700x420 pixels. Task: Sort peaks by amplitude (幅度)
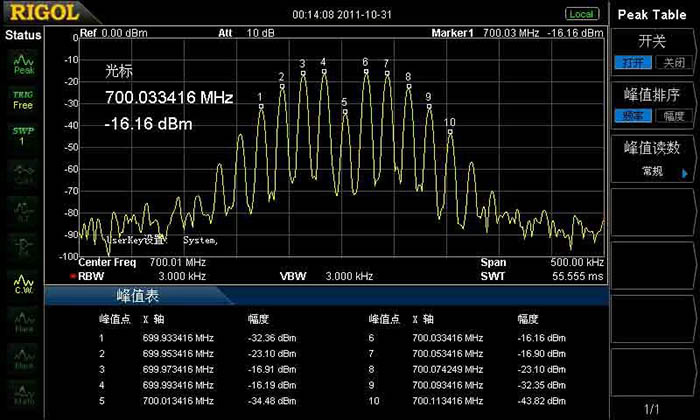(x=670, y=117)
